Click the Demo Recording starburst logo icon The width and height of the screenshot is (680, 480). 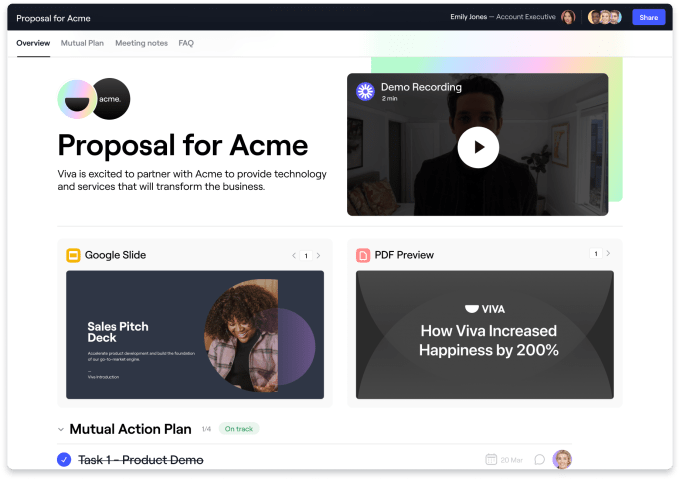click(x=365, y=91)
